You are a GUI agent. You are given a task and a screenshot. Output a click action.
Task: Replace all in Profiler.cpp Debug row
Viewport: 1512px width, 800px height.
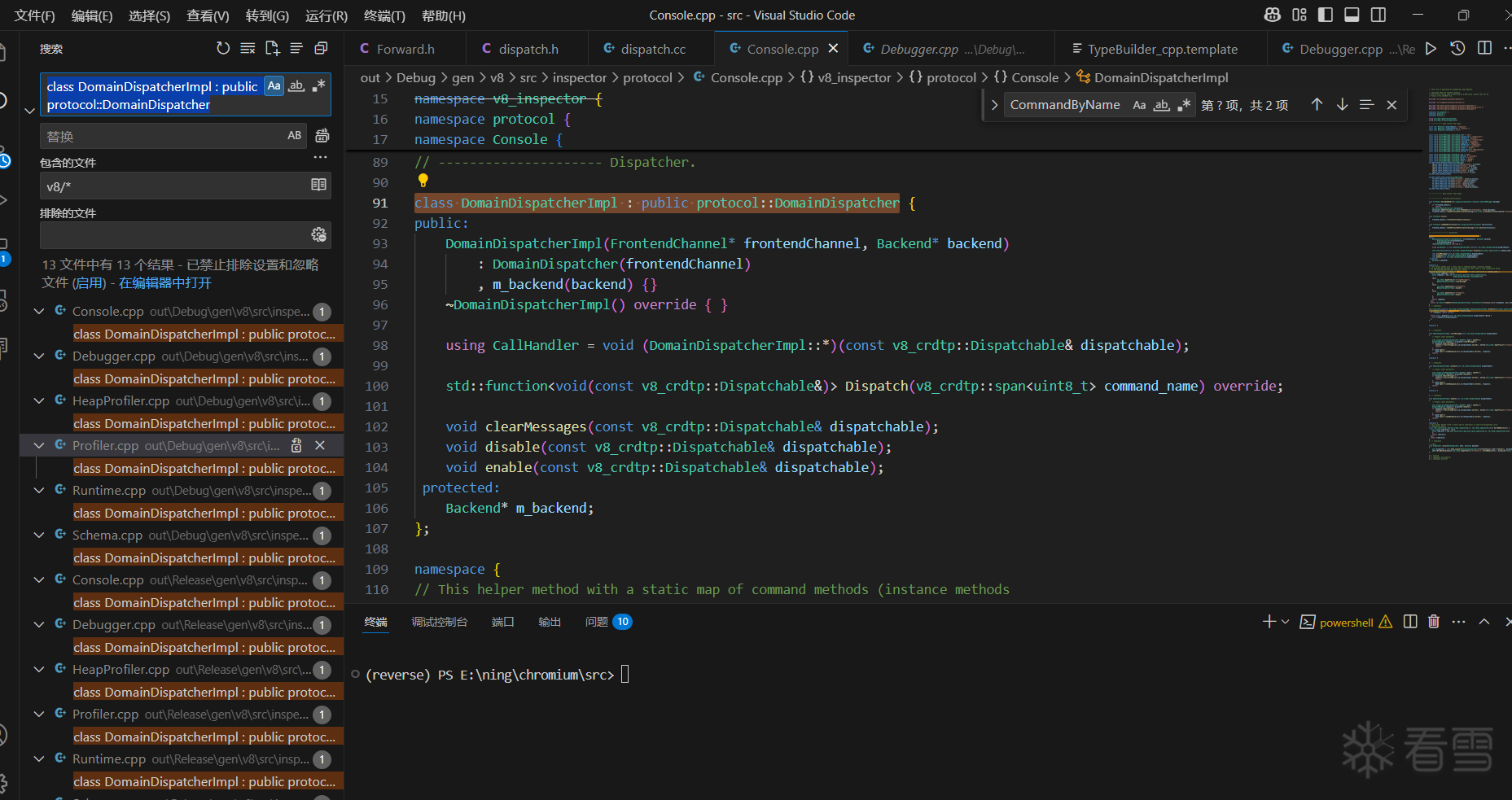296,445
